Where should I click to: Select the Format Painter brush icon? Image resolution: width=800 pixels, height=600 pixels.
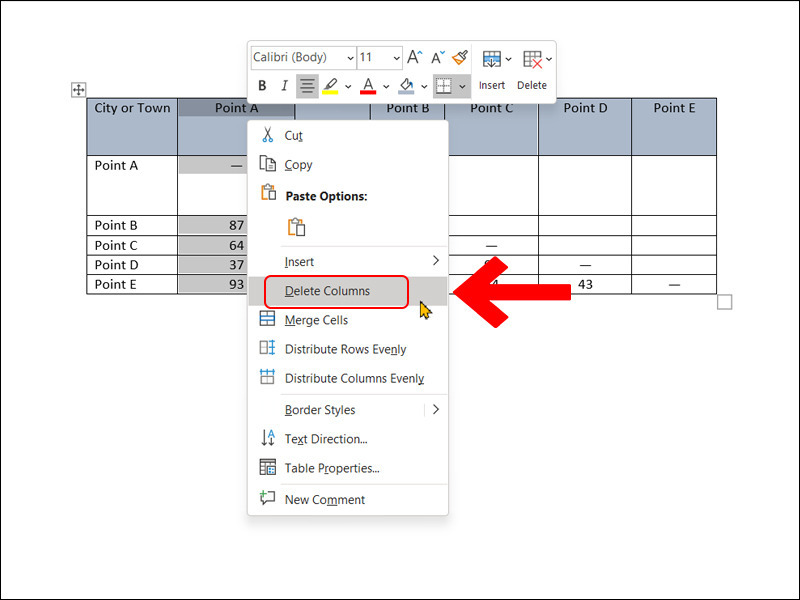(459, 58)
